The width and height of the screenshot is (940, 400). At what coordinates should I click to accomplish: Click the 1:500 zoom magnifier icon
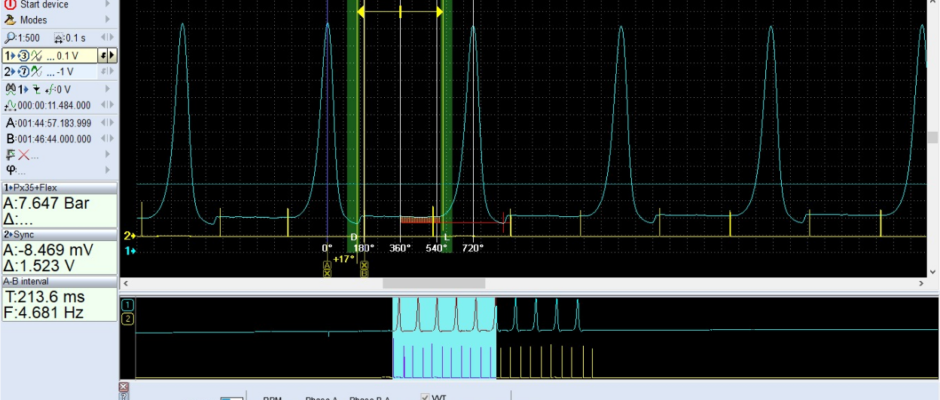(x=10, y=37)
